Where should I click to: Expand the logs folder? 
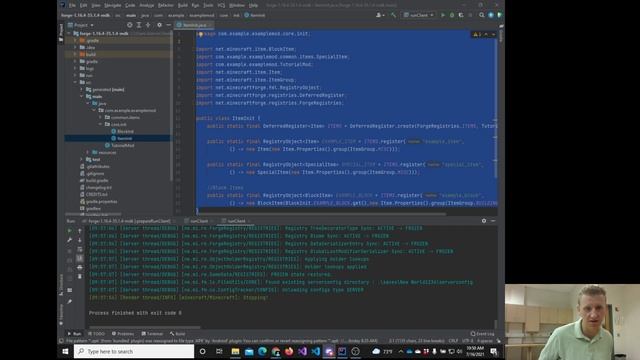pos(75,69)
